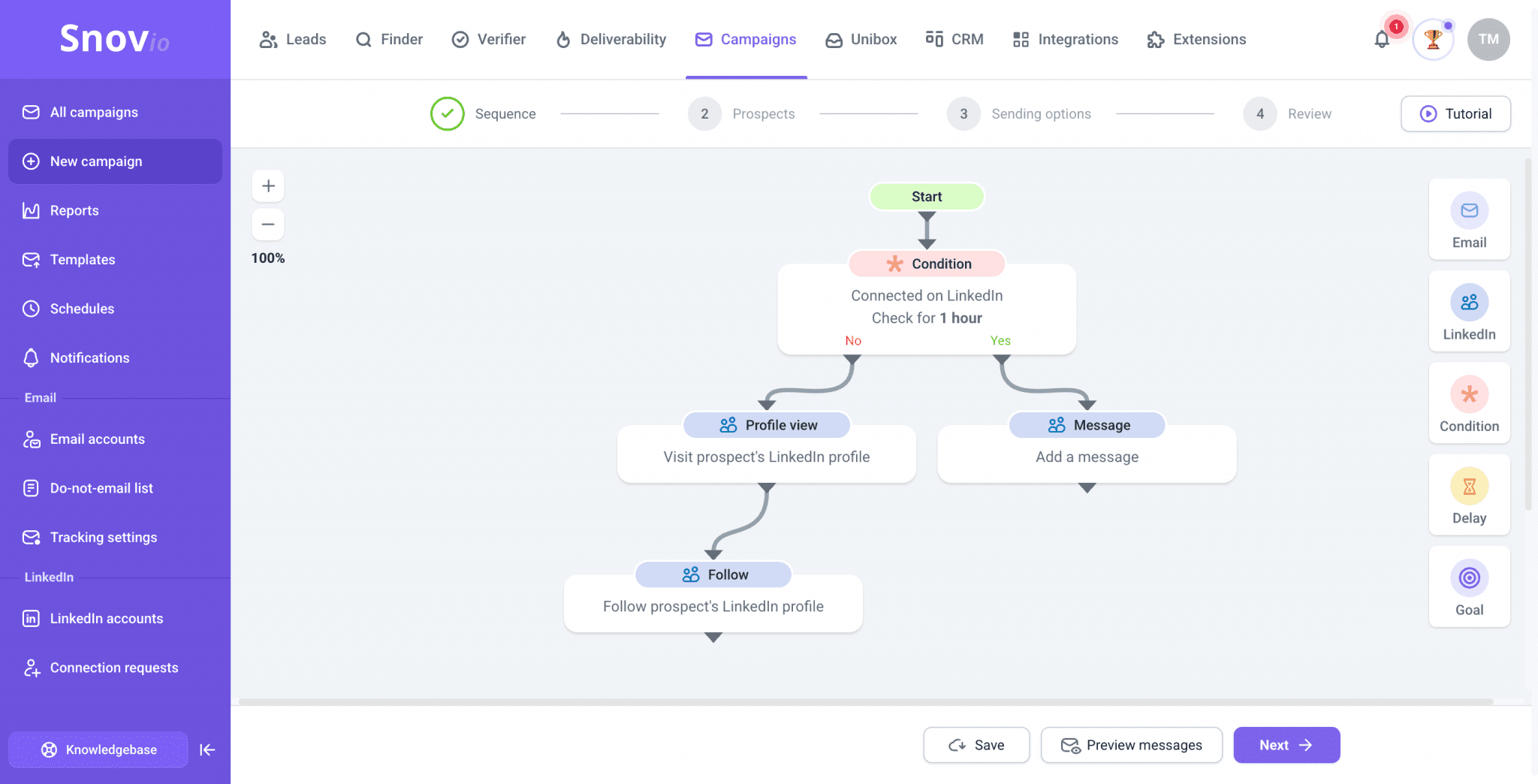Click the Start node in the flow
1538x784 pixels.
[x=926, y=196]
